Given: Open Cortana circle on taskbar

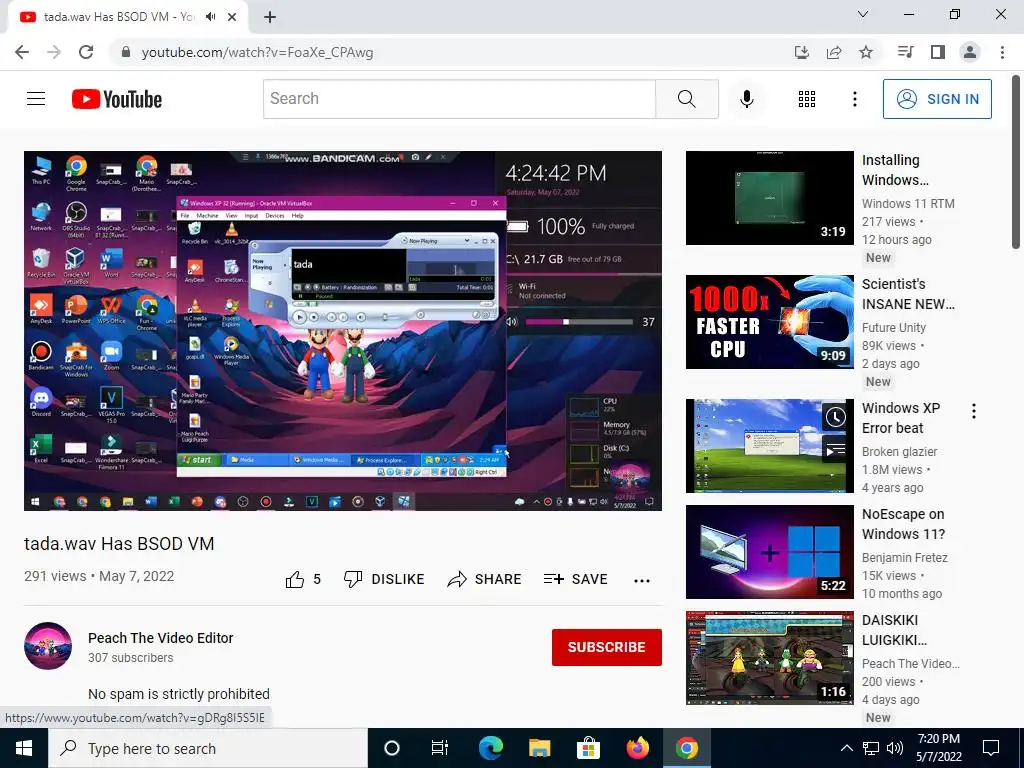Looking at the screenshot, I should [391, 748].
